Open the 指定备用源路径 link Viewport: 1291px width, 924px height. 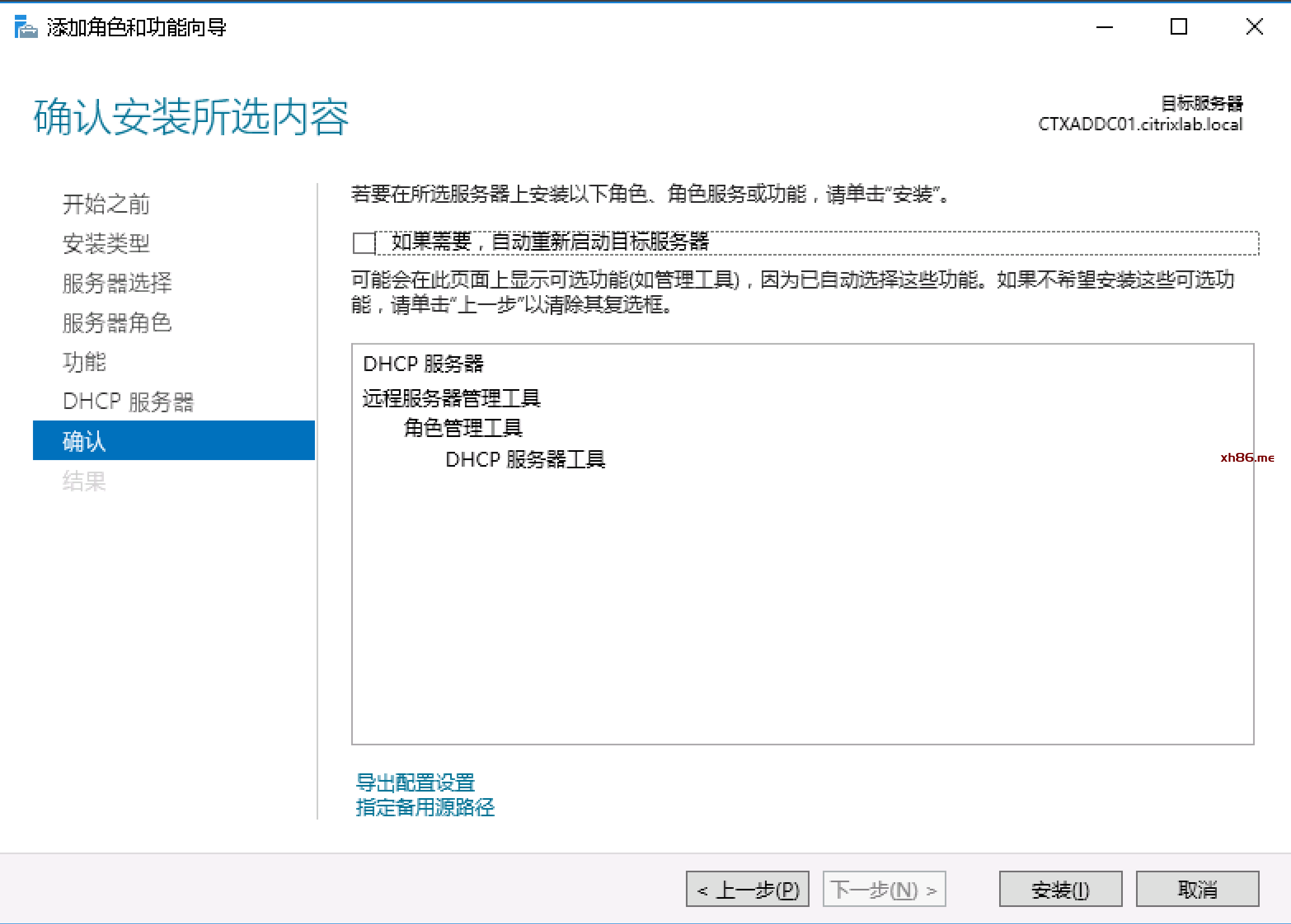[x=425, y=807]
